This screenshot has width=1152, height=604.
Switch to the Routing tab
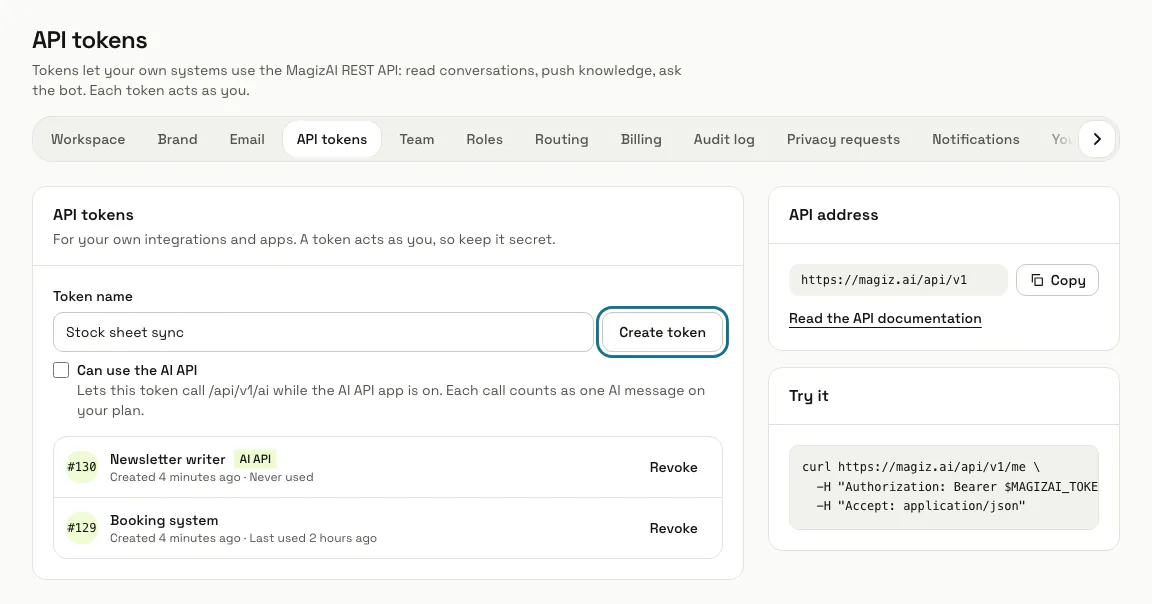click(561, 140)
